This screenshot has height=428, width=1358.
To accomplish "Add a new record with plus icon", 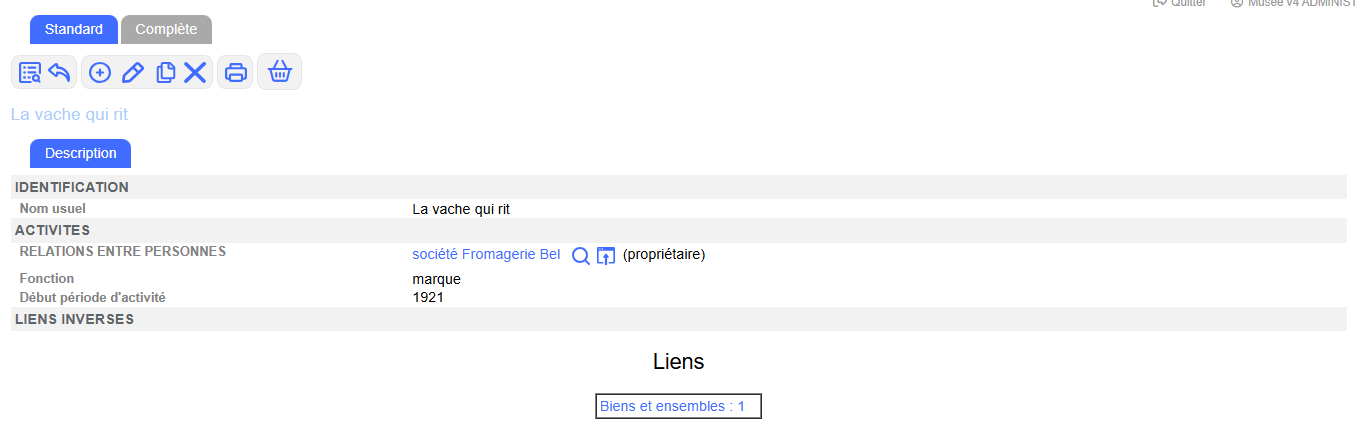I will pos(100,73).
